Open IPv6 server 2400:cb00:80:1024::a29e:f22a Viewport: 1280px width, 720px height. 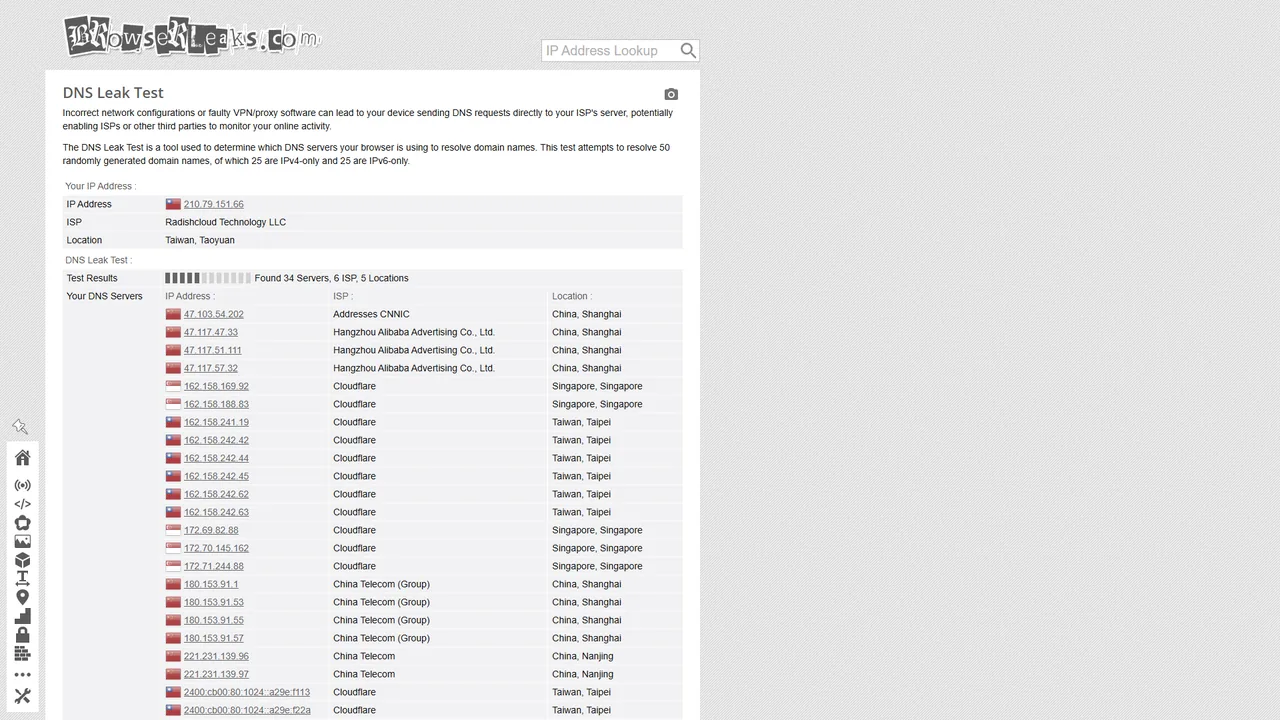pos(247,710)
